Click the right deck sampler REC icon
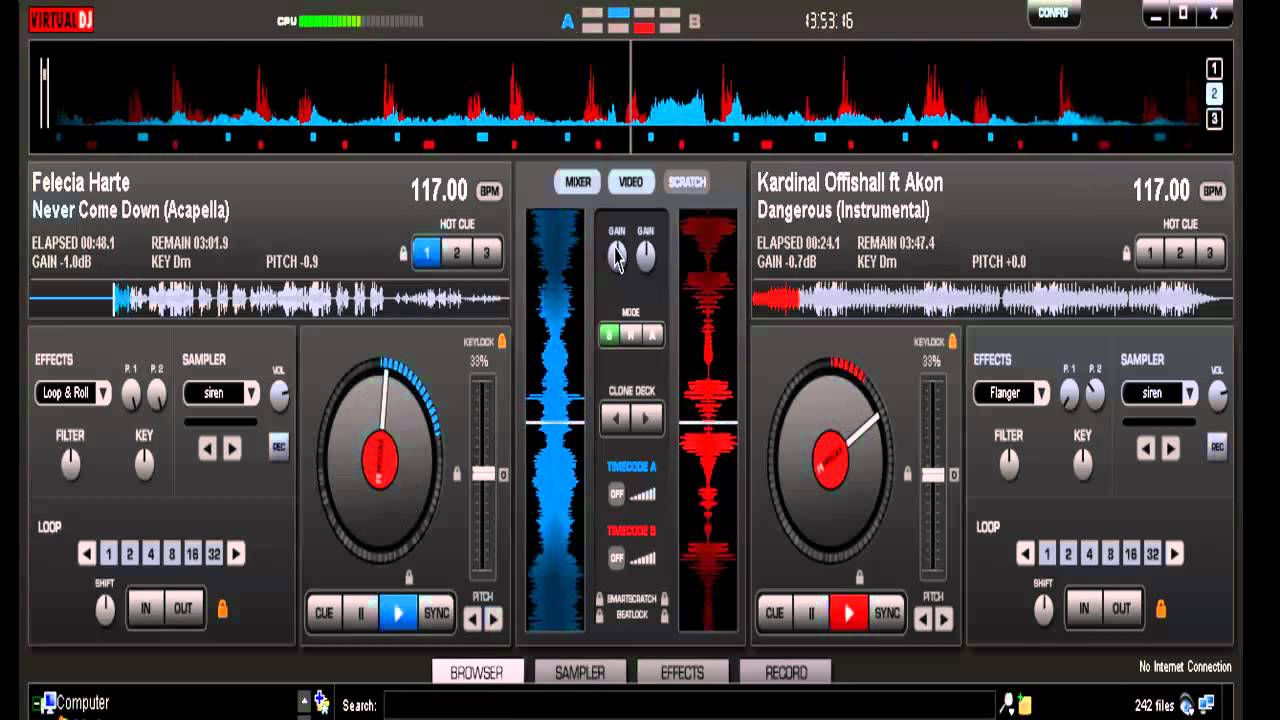The height and width of the screenshot is (720, 1280). point(1217,447)
